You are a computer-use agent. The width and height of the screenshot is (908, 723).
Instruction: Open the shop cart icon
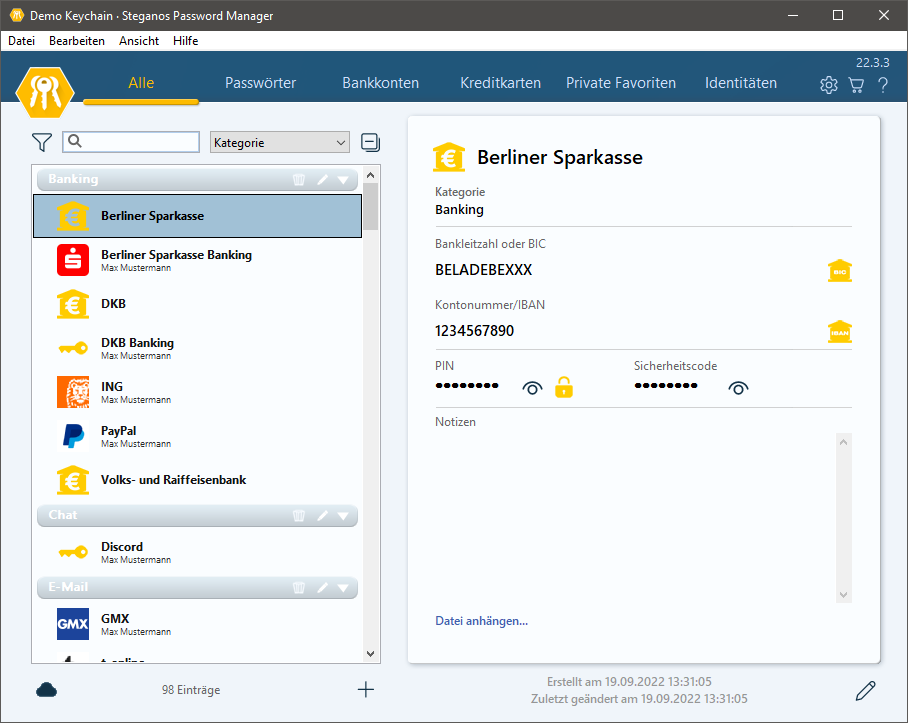pyautogui.click(x=856, y=85)
